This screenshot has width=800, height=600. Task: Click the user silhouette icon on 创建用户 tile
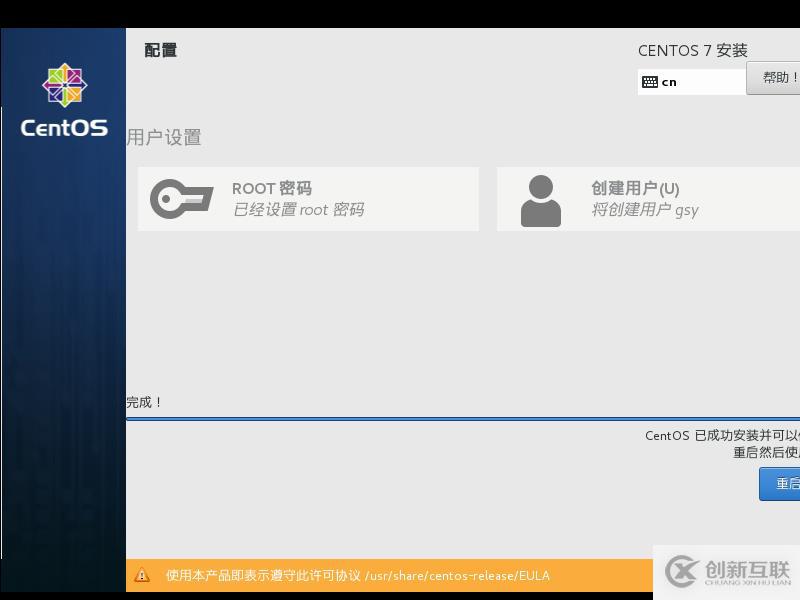click(x=540, y=198)
